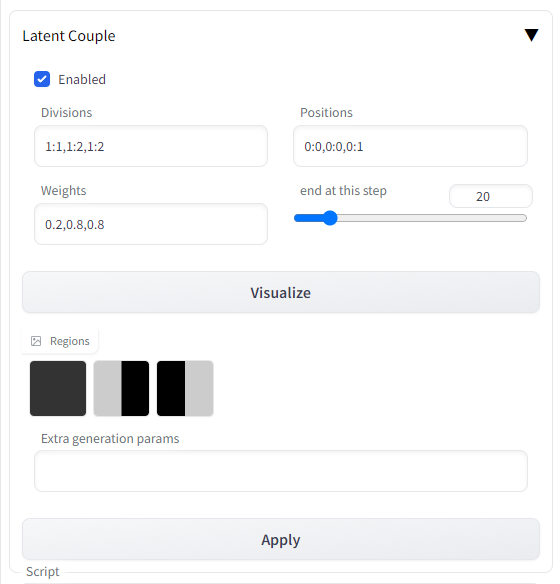Click the end at this step slider track
Image resolution: width=560 pixels, height=584 pixels.
[410, 218]
